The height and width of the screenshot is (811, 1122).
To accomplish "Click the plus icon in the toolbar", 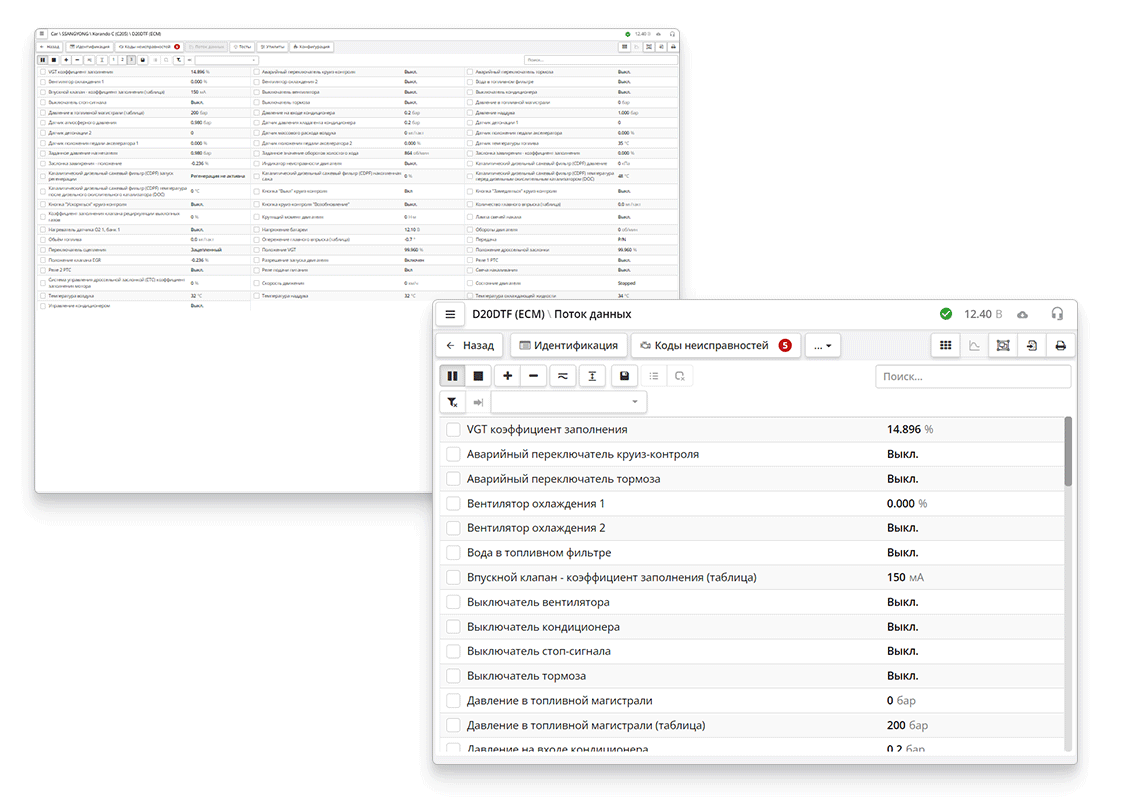I will [508, 376].
